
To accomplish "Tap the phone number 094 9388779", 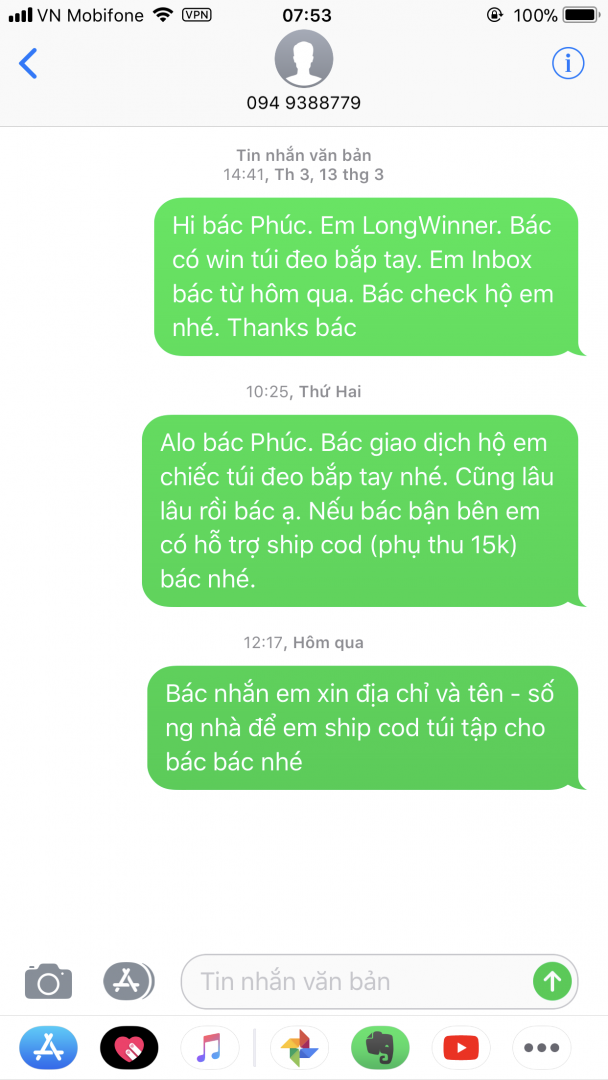I will (x=304, y=103).
